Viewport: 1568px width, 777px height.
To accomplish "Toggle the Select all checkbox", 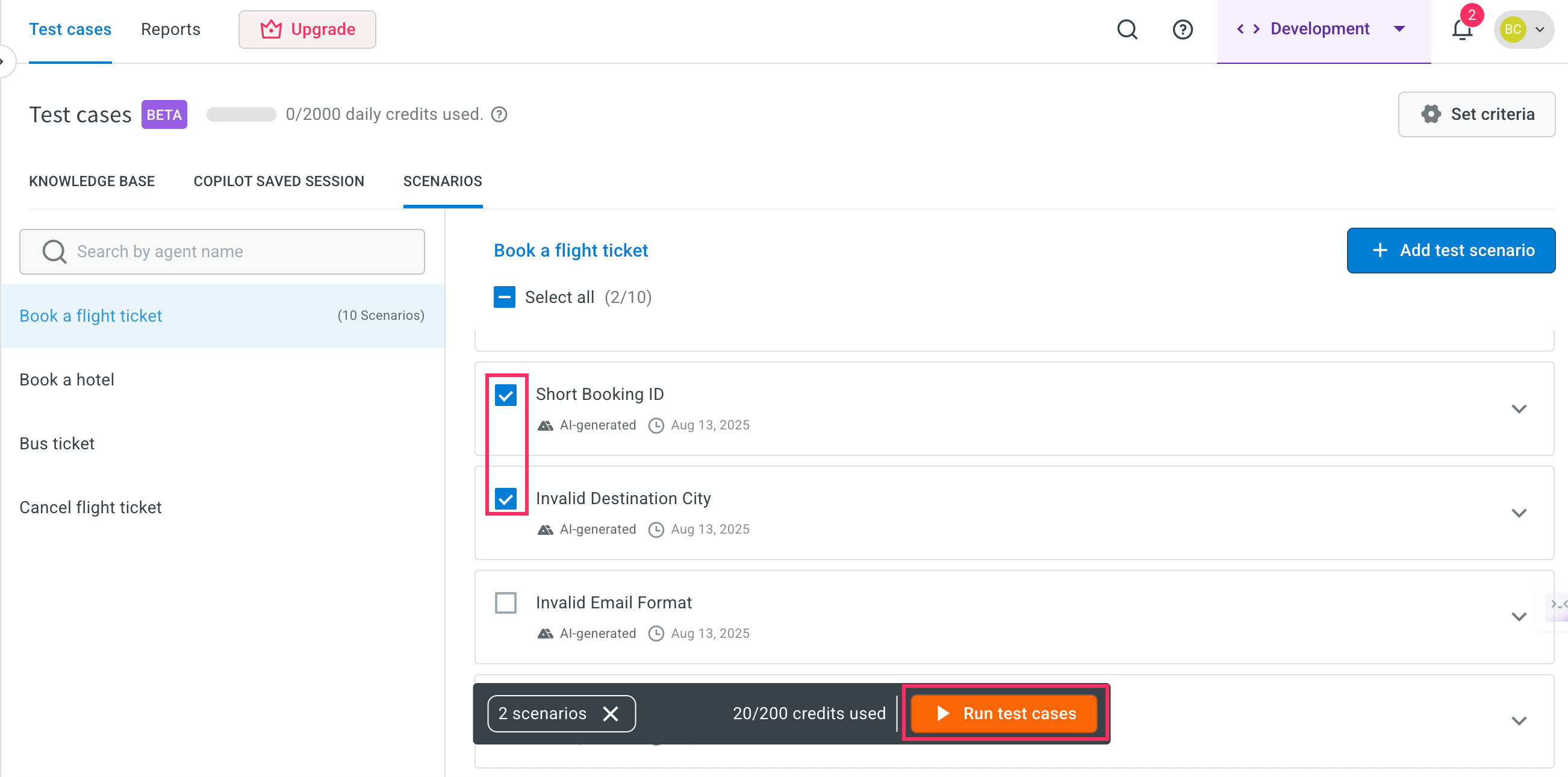I will [504, 297].
